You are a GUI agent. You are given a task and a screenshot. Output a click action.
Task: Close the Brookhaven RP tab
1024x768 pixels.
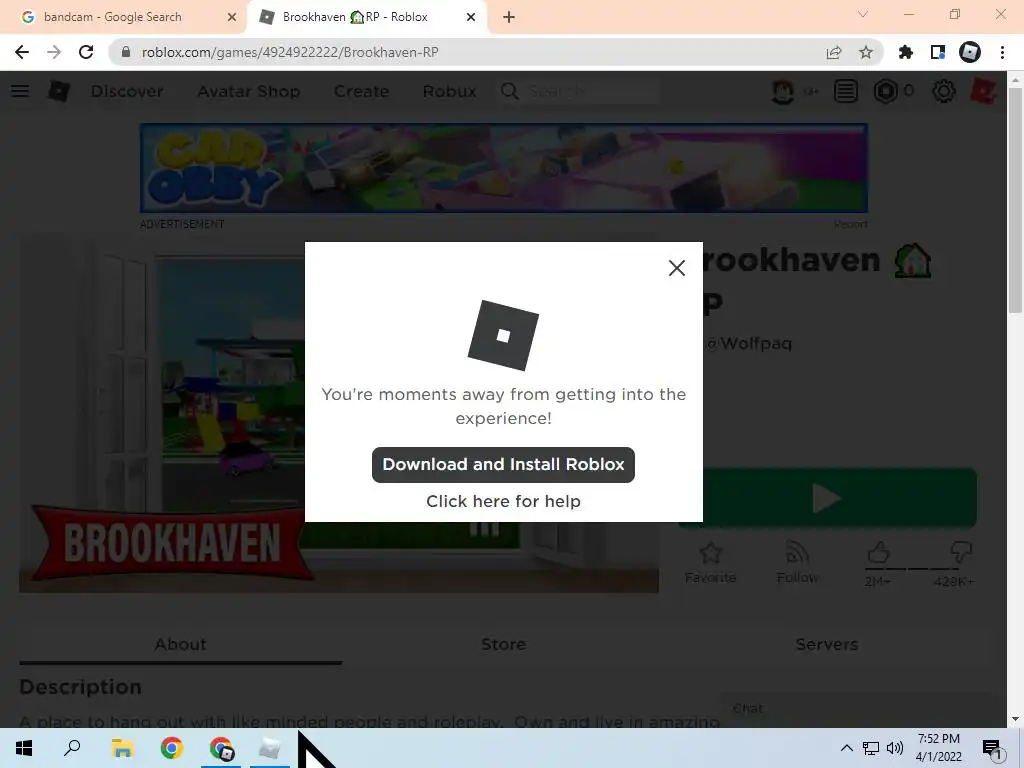tap(471, 18)
